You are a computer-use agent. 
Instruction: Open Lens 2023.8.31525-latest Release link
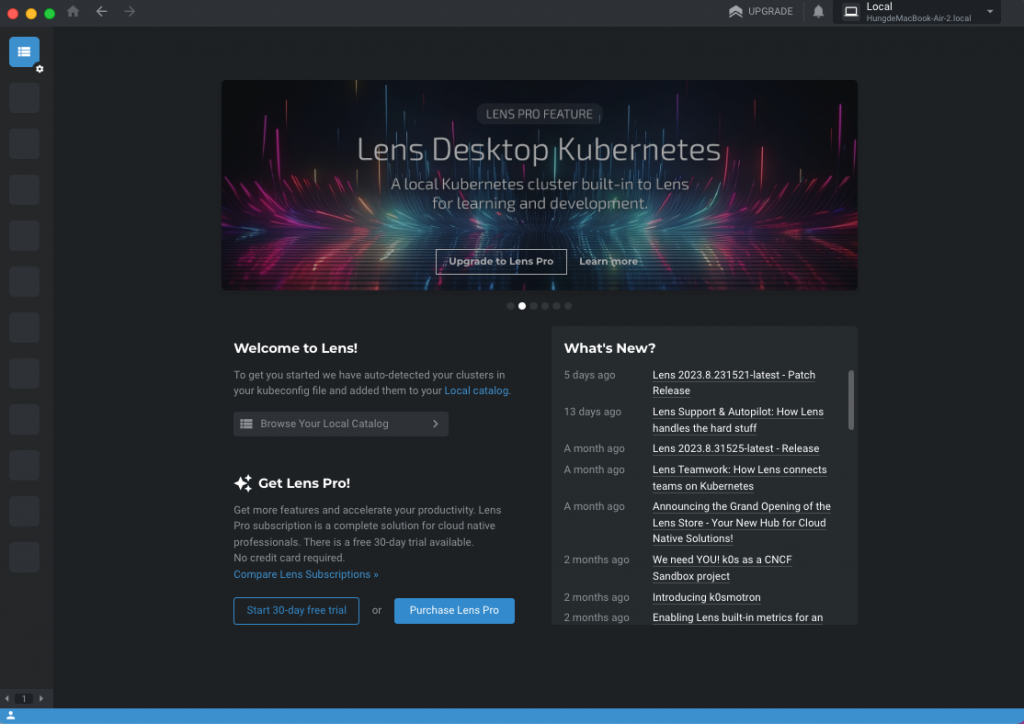tap(735, 449)
